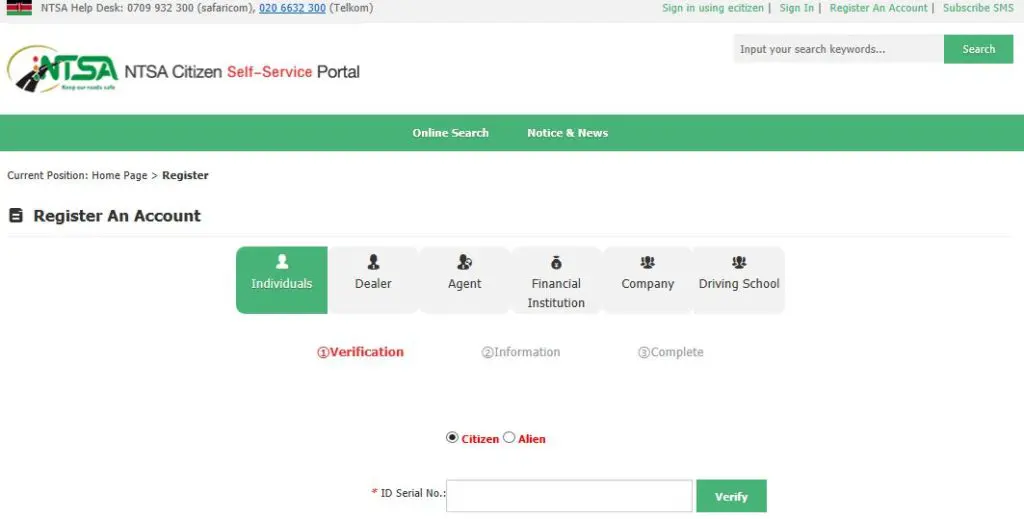Switch to the Driving School tab label
The height and width of the screenshot is (519, 1024).
coord(739,284)
